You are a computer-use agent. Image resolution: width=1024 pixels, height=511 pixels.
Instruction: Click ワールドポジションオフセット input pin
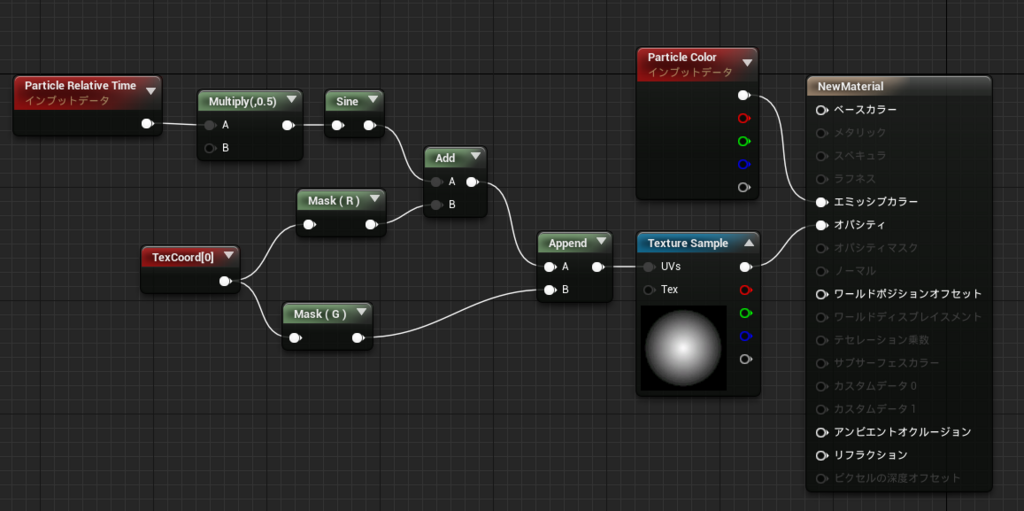tap(821, 294)
